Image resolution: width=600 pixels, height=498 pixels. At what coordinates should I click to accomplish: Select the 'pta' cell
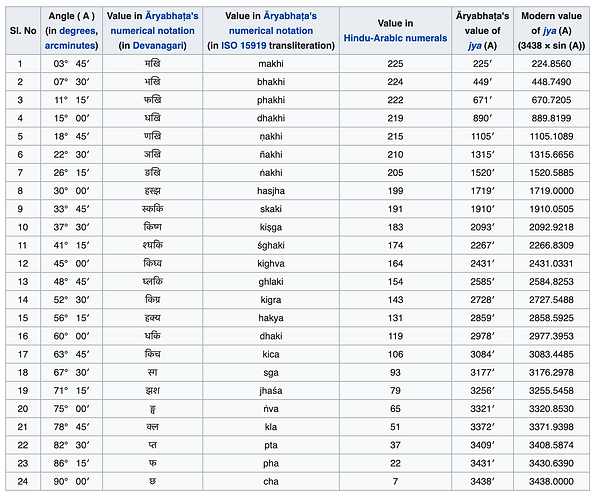pos(271,445)
